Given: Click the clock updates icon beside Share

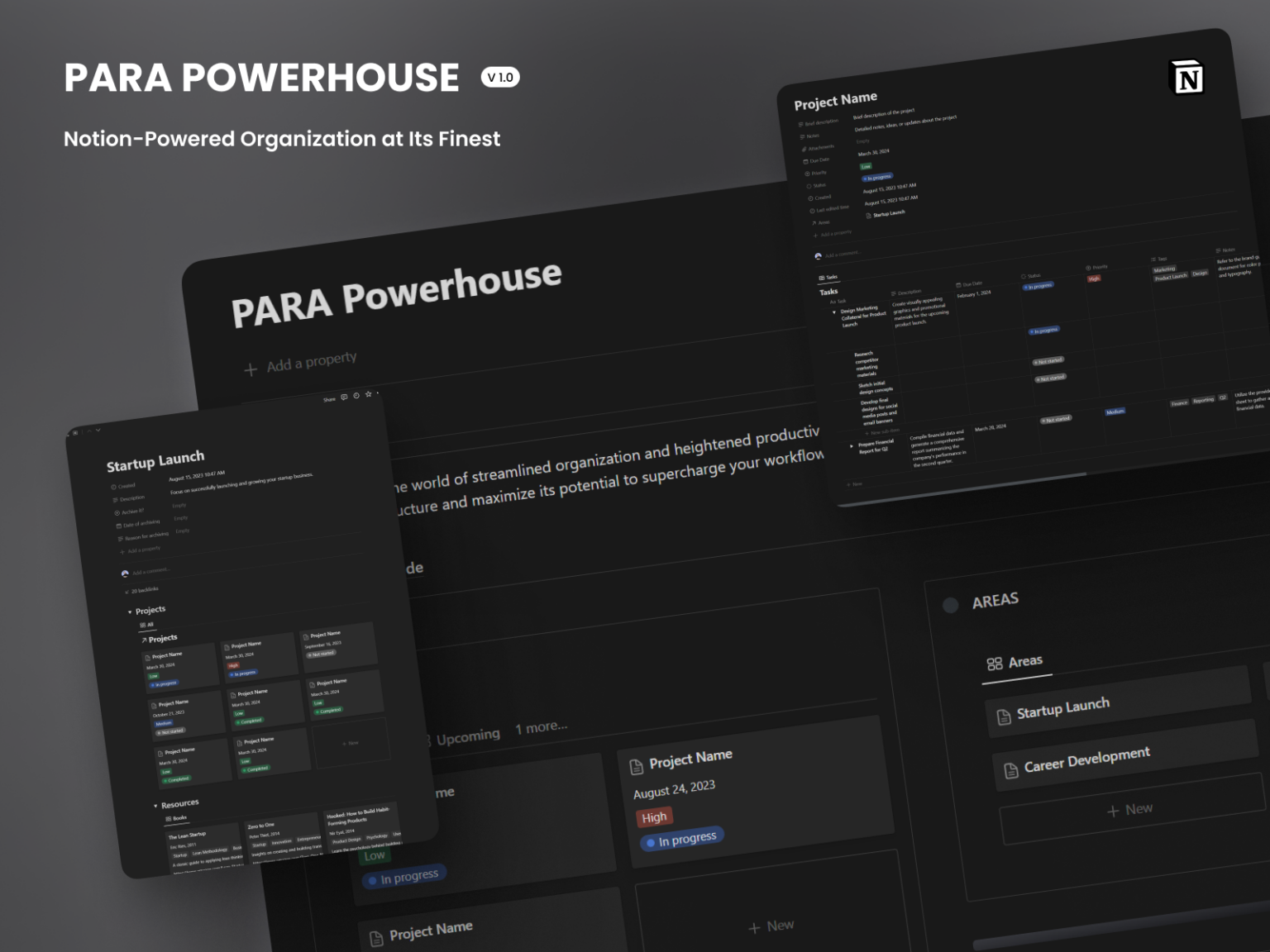Looking at the screenshot, I should (x=356, y=396).
